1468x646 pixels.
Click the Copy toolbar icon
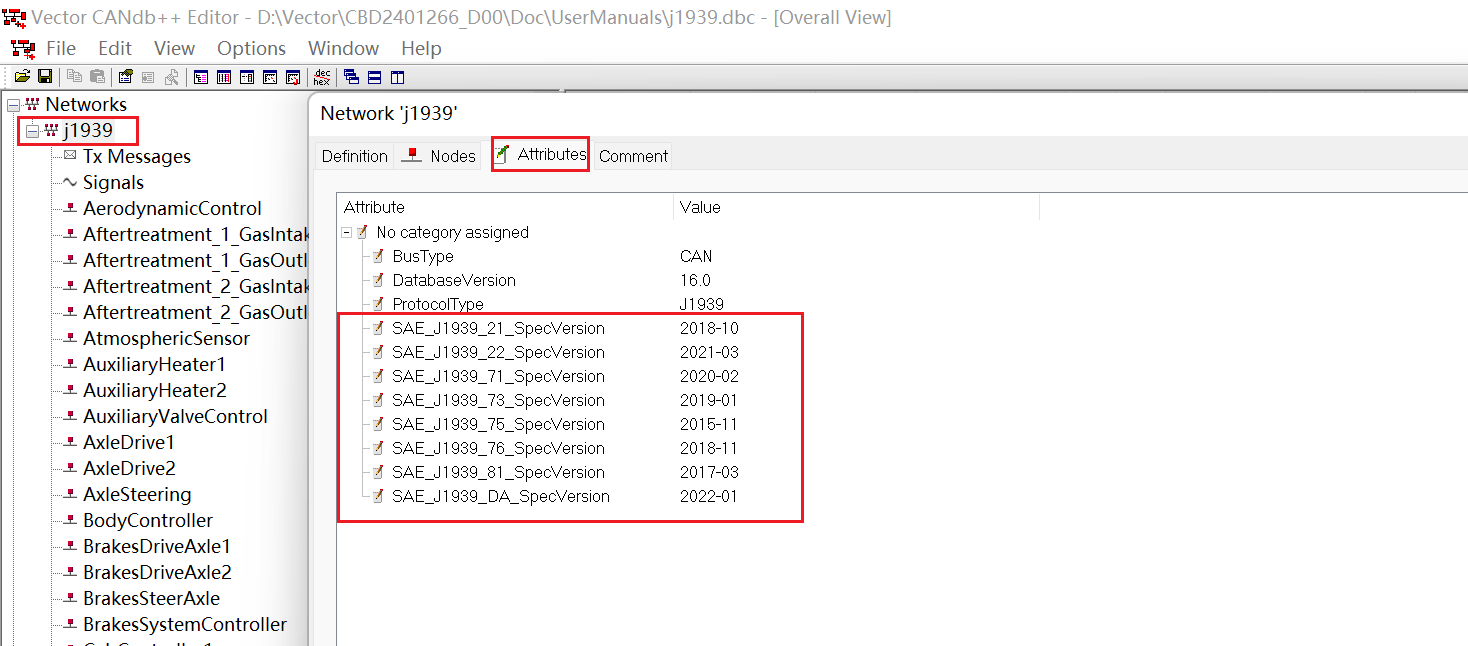pos(74,77)
